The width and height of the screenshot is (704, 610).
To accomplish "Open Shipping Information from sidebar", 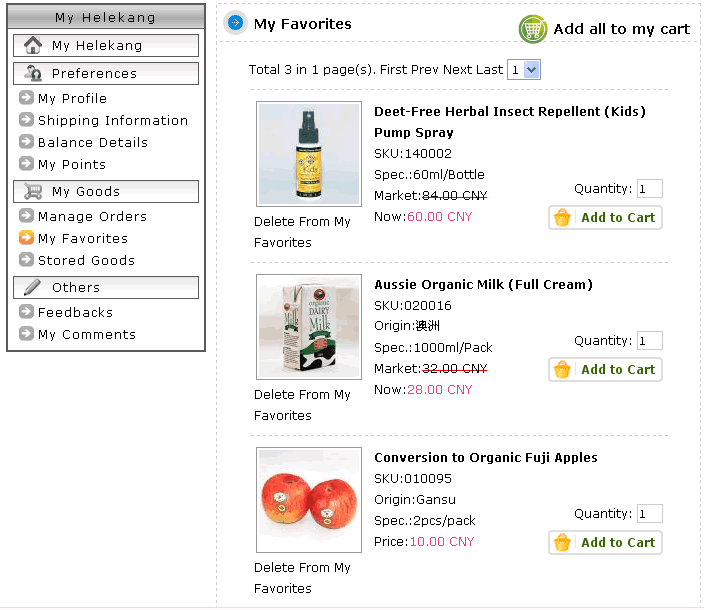I will click(113, 120).
